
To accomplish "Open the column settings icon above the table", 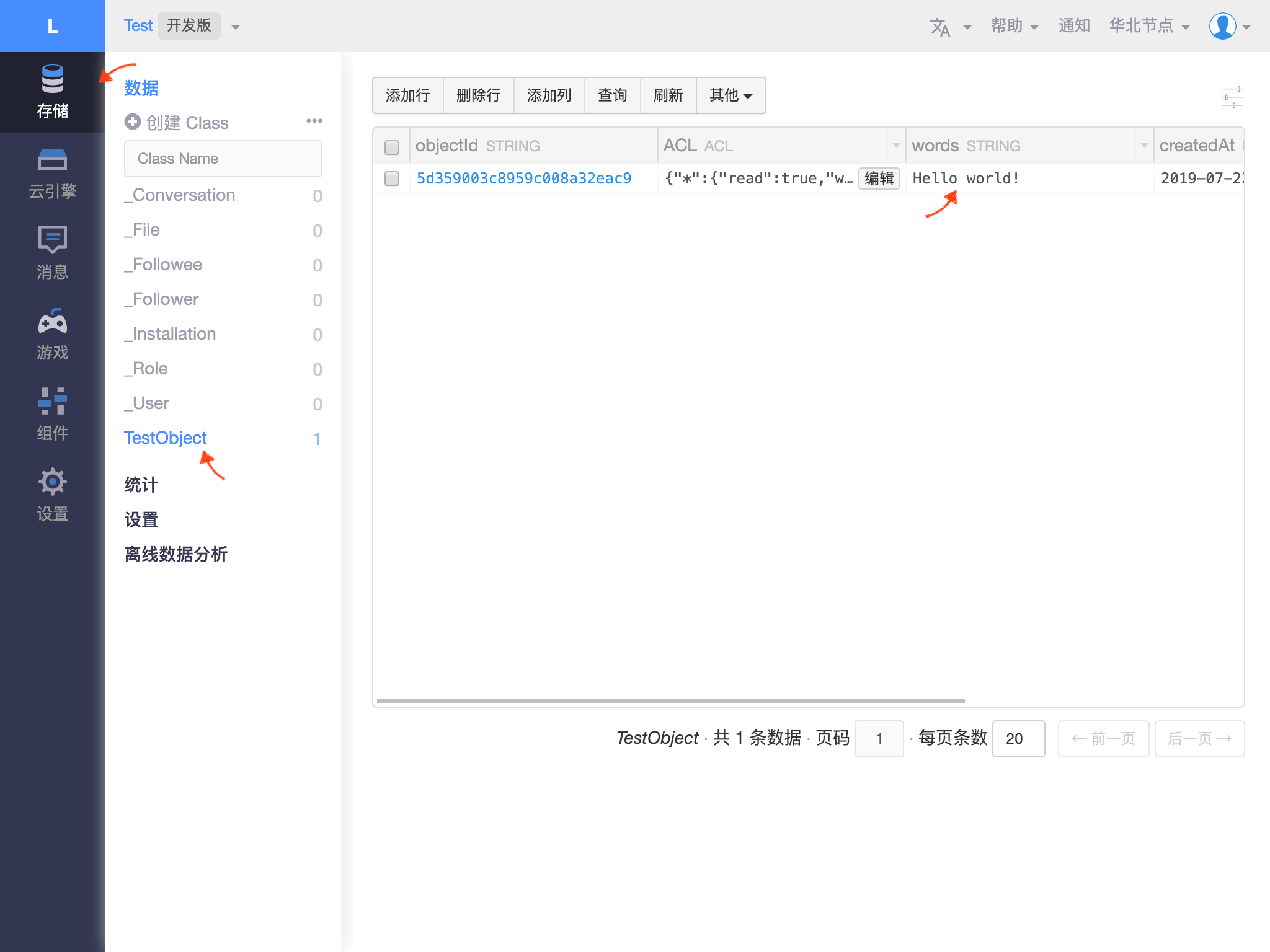I will 1234,96.
